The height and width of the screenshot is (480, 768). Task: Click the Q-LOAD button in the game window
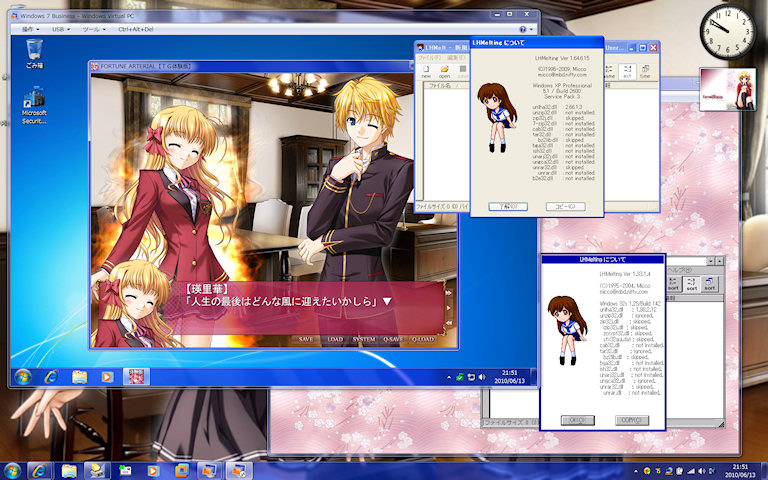[x=423, y=339]
